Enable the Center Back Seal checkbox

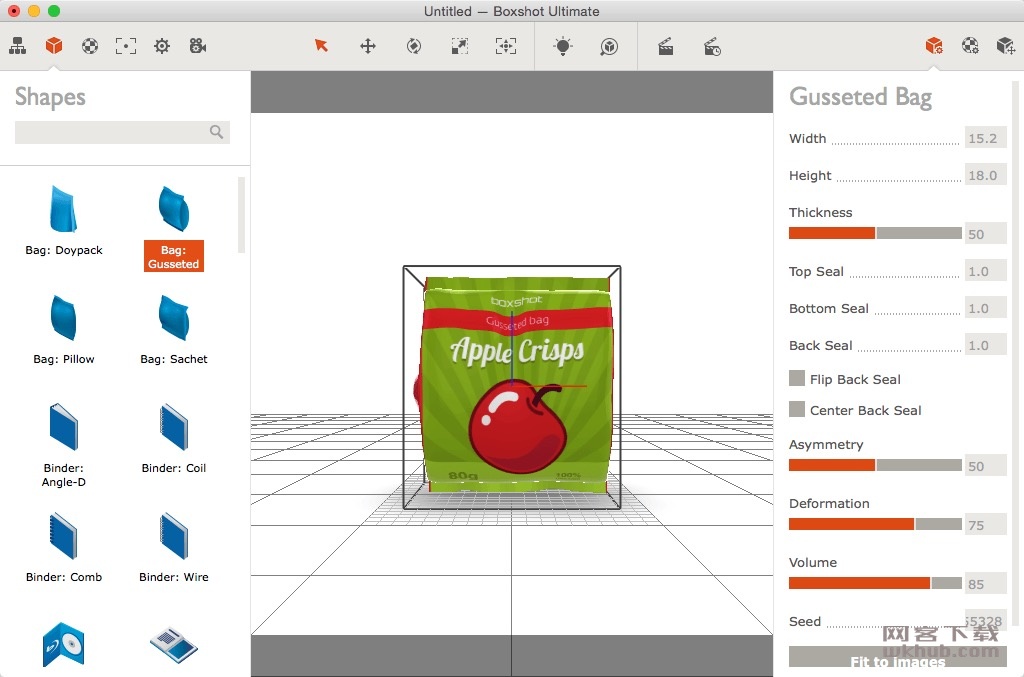coord(797,409)
